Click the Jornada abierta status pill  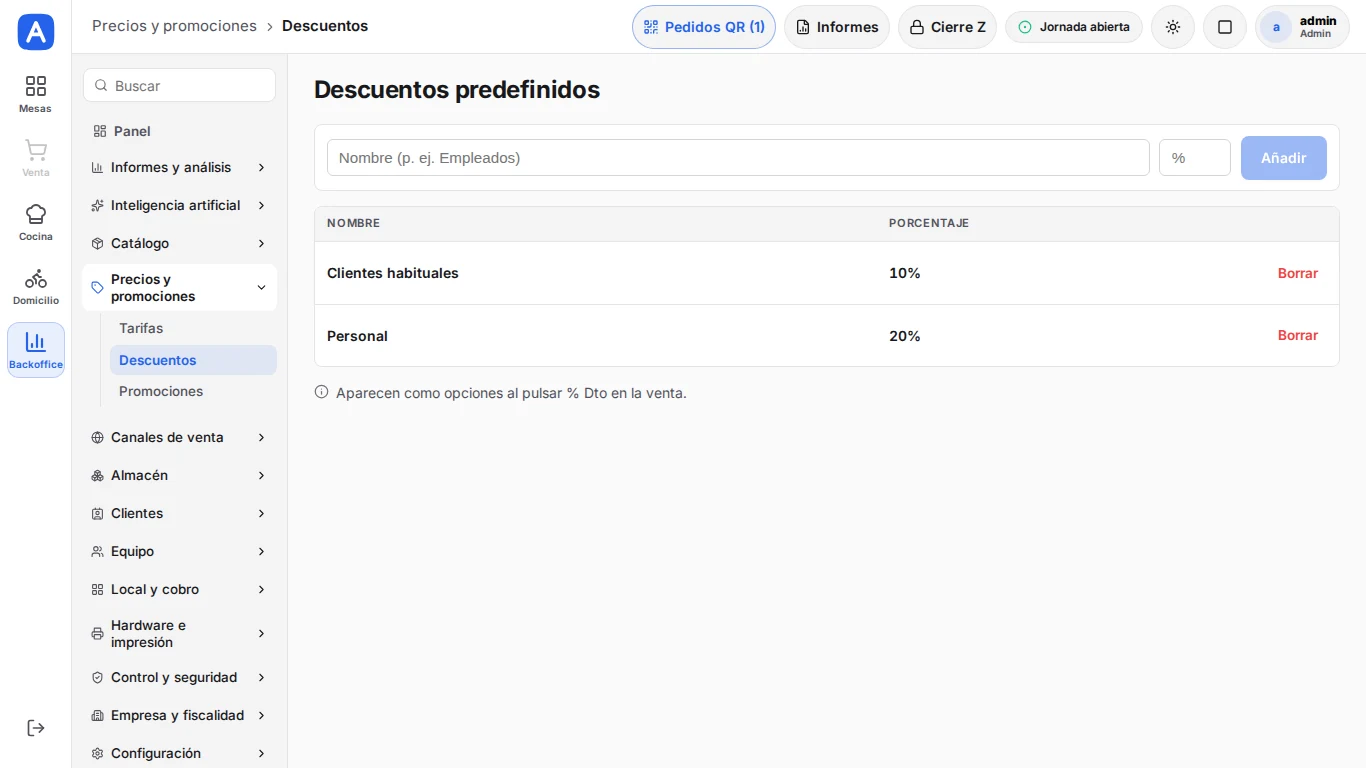tap(1074, 27)
